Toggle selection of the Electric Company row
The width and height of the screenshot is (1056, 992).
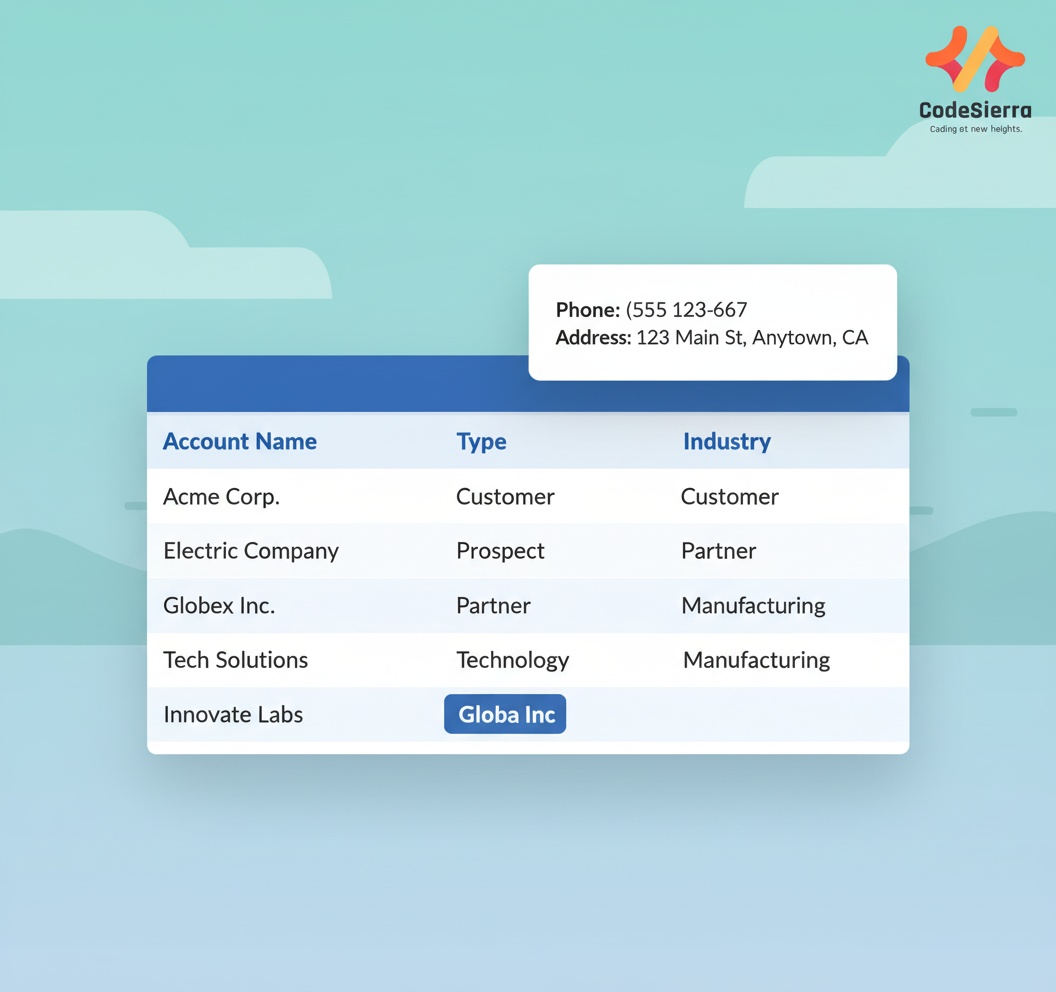pos(251,551)
